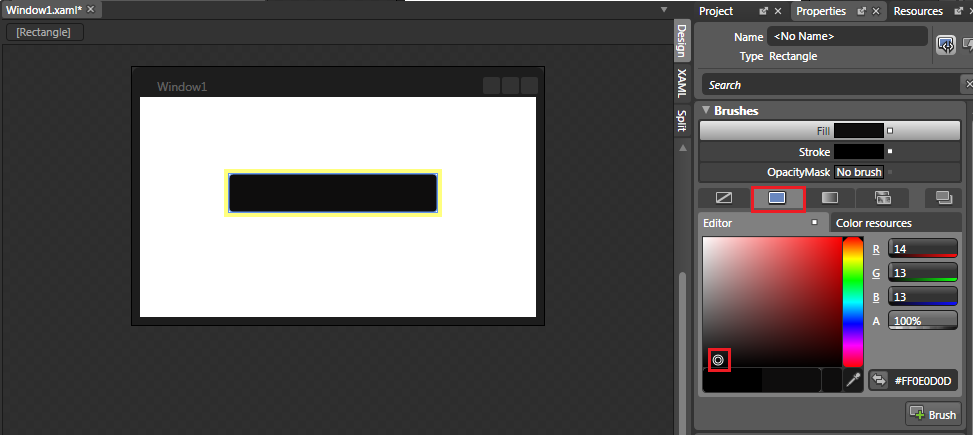Screen dimensions: 973x435
Task: Click the swap color format icon
Action: pos(879,380)
